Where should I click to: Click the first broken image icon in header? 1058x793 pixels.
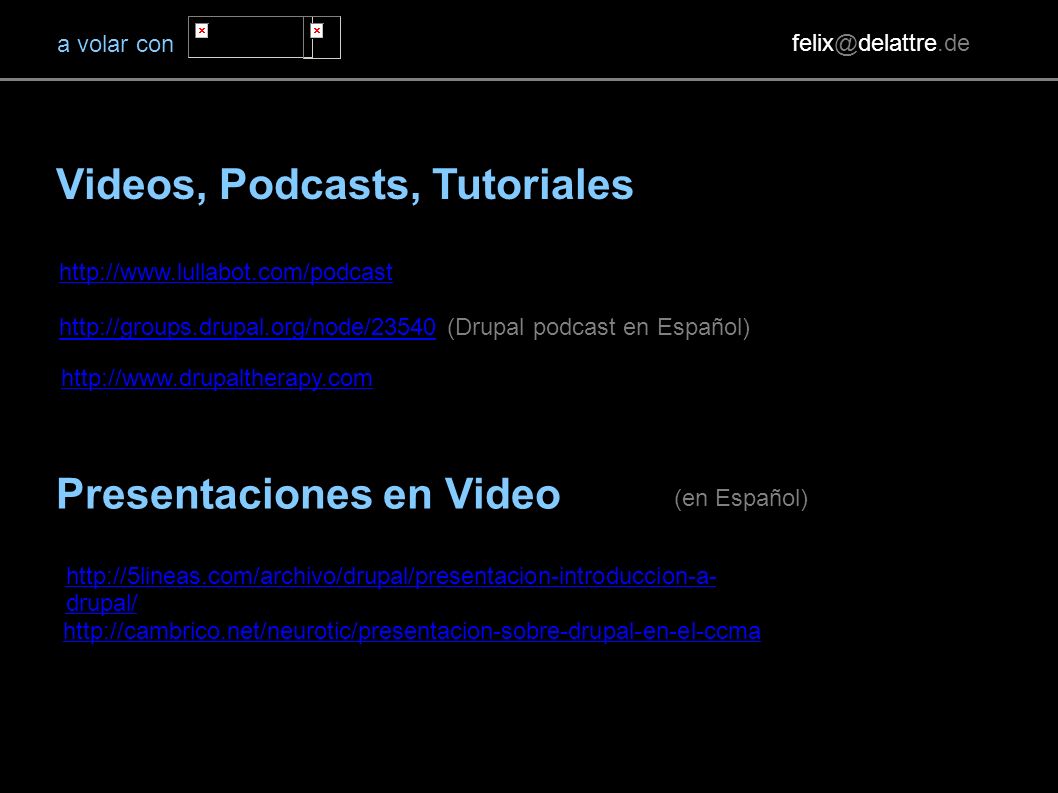pos(202,30)
